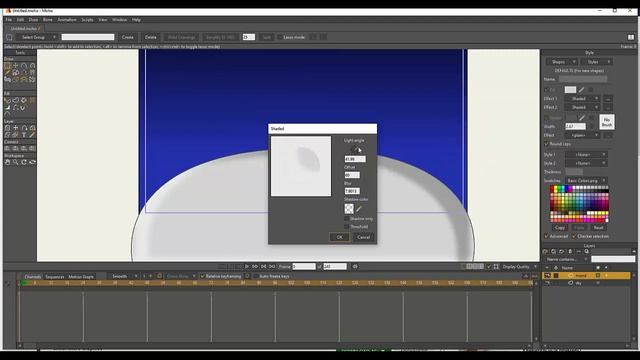Screen dimensions: 640x360
Task: Click the Shadow color swatch in Shaded dialog
Action: [x=349, y=209]
